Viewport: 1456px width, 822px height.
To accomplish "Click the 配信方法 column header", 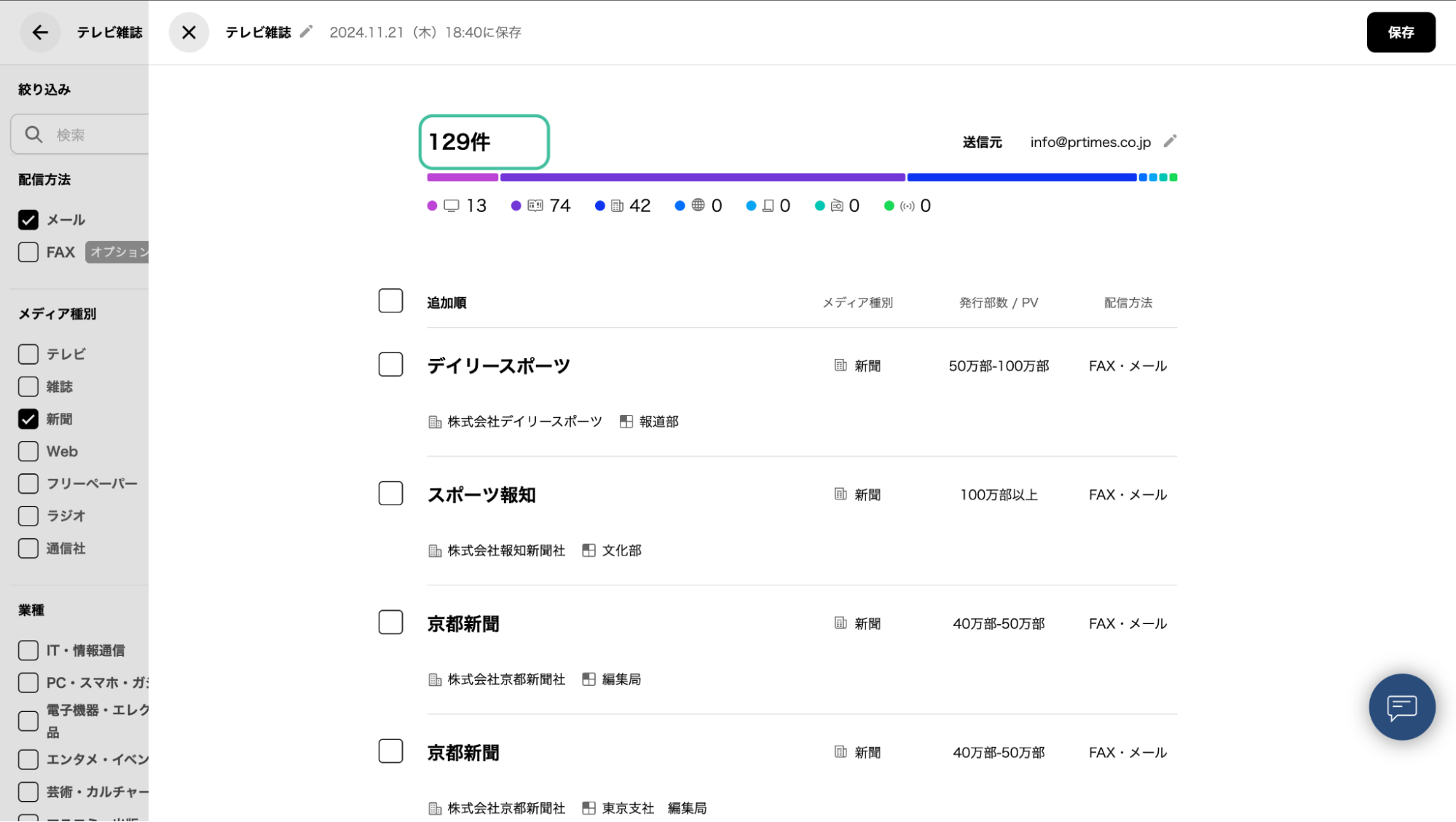I will coord(1128,303).
